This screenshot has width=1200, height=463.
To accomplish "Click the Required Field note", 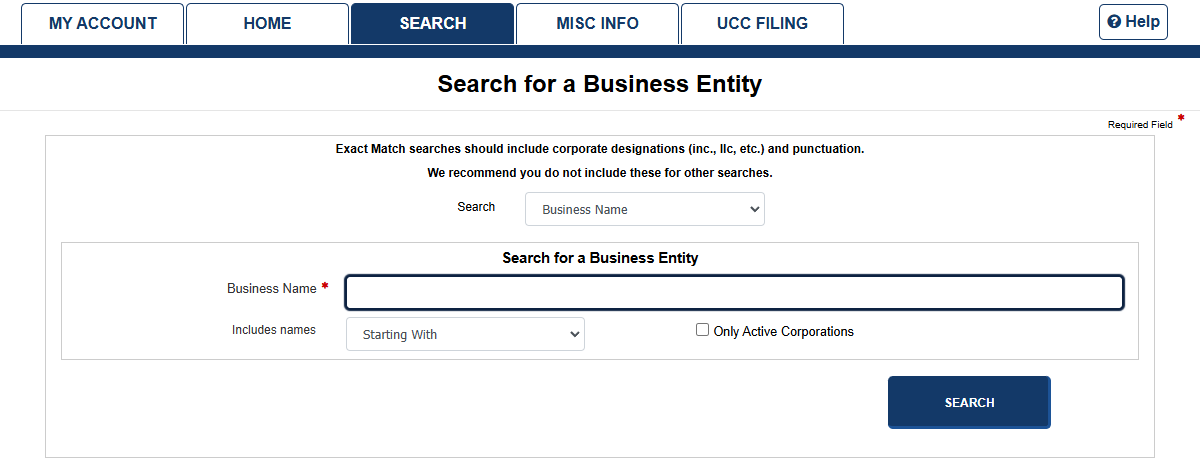I will tap(1139, 125).
